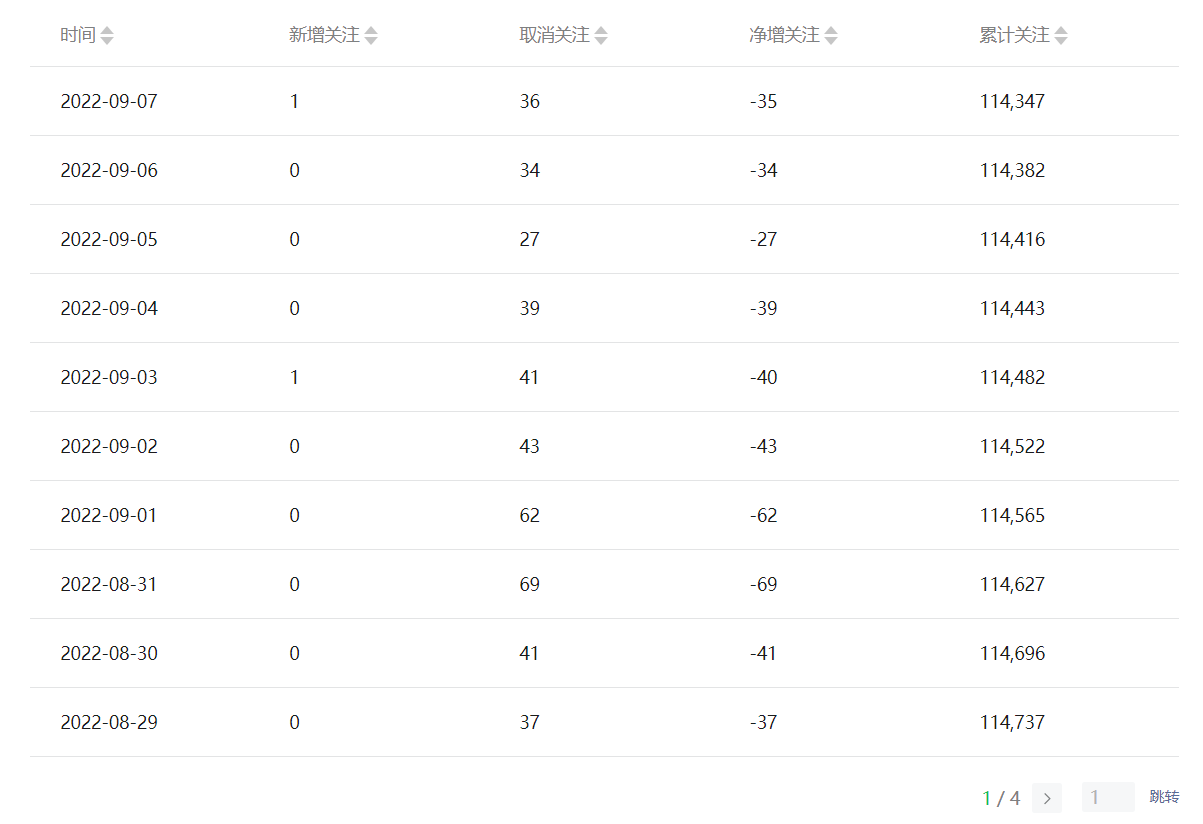Viewport: 1203px width, 824px height.
Task: Select the 2022-09-03 date cell
Action: point(109,377)
